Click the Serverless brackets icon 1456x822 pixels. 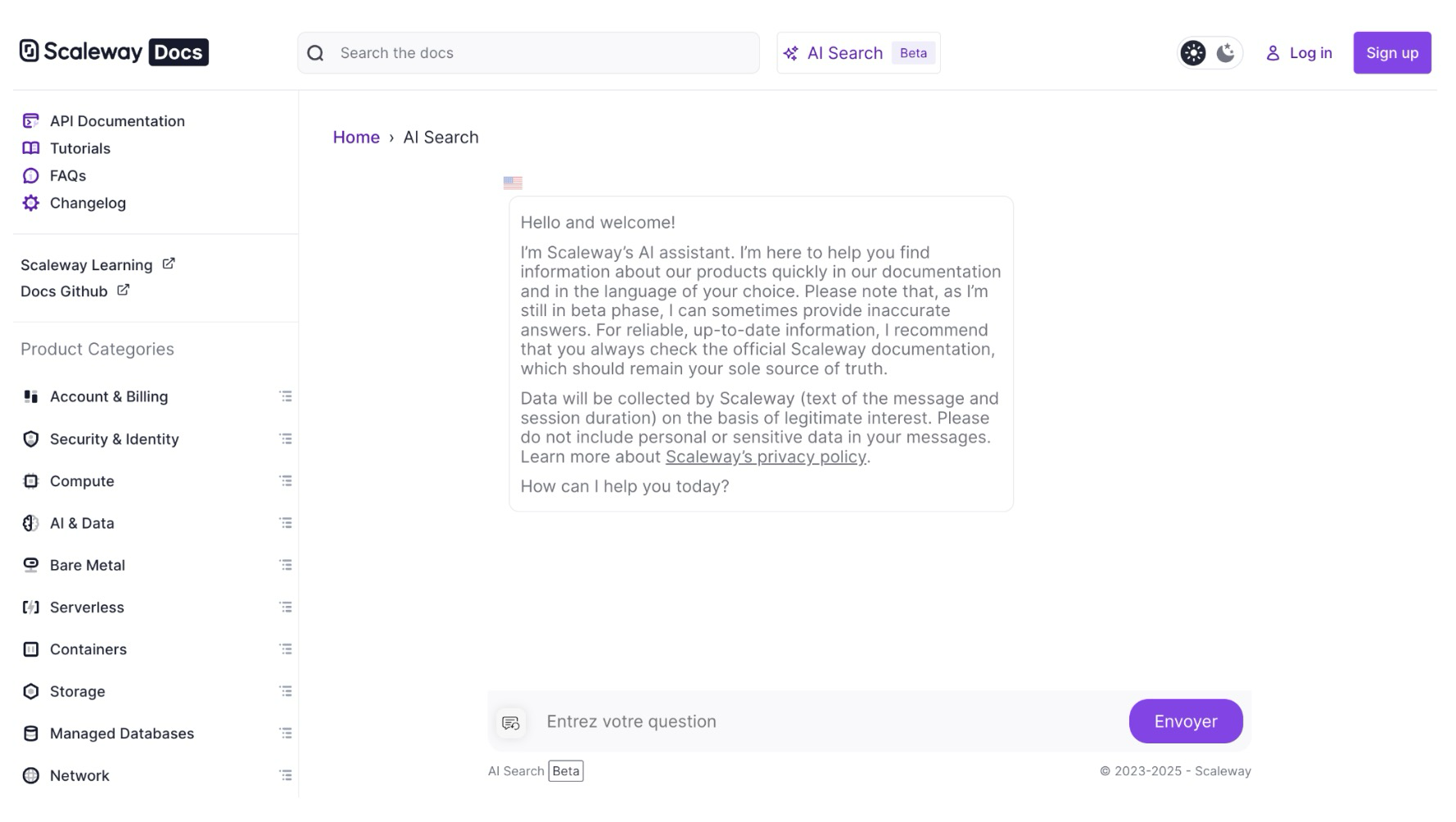coord(31,607)
